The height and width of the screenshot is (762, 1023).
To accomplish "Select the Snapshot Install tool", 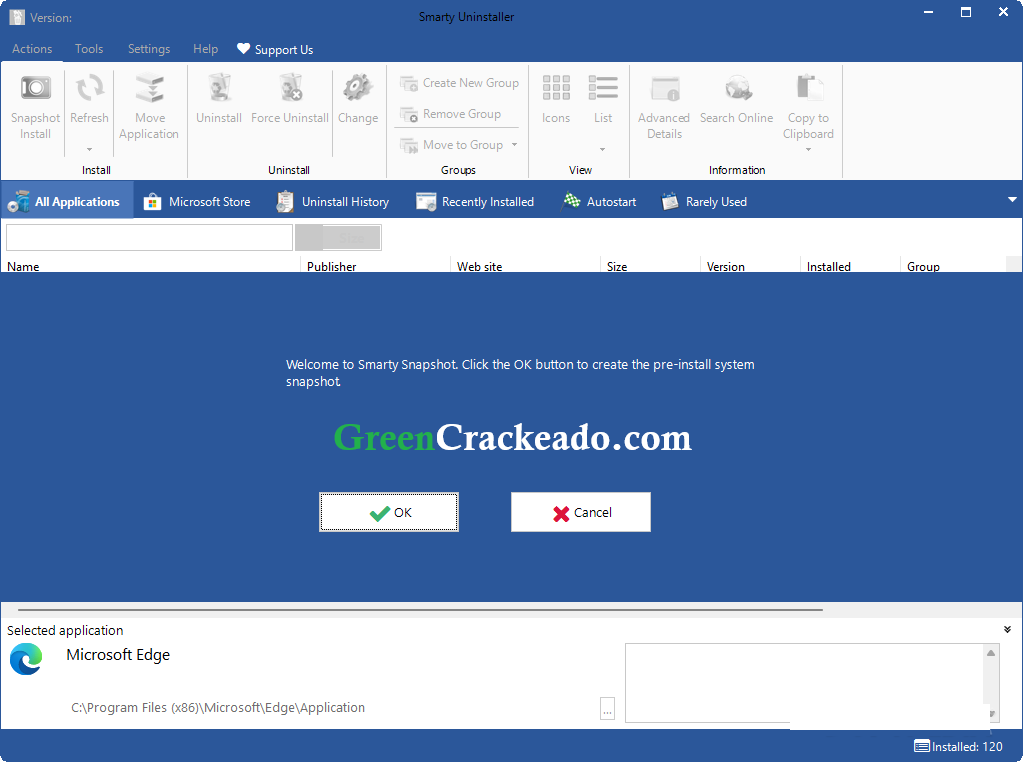I will [x=35, y=105].
